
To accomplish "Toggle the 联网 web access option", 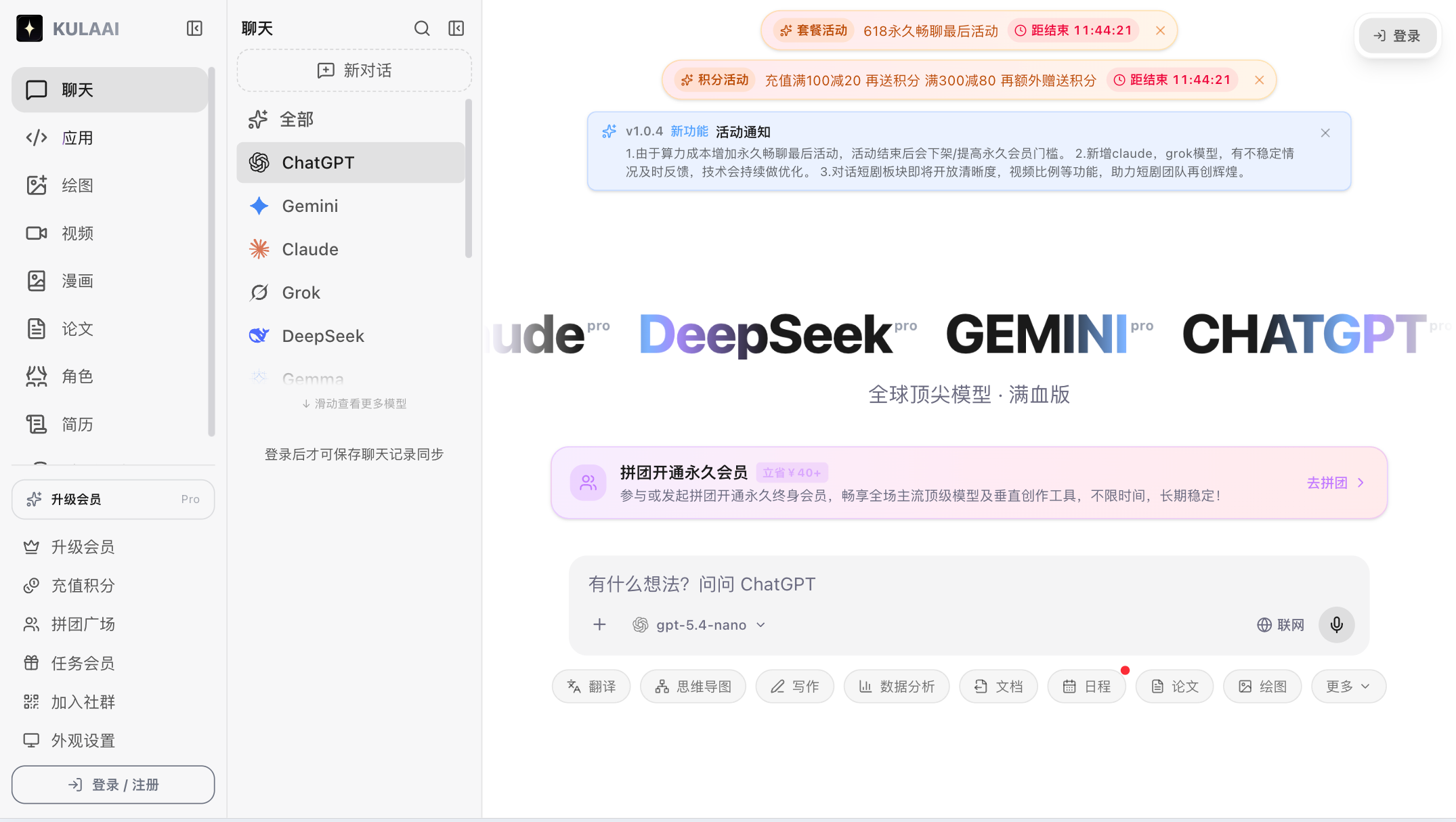I will click(x=1281, y=625).
